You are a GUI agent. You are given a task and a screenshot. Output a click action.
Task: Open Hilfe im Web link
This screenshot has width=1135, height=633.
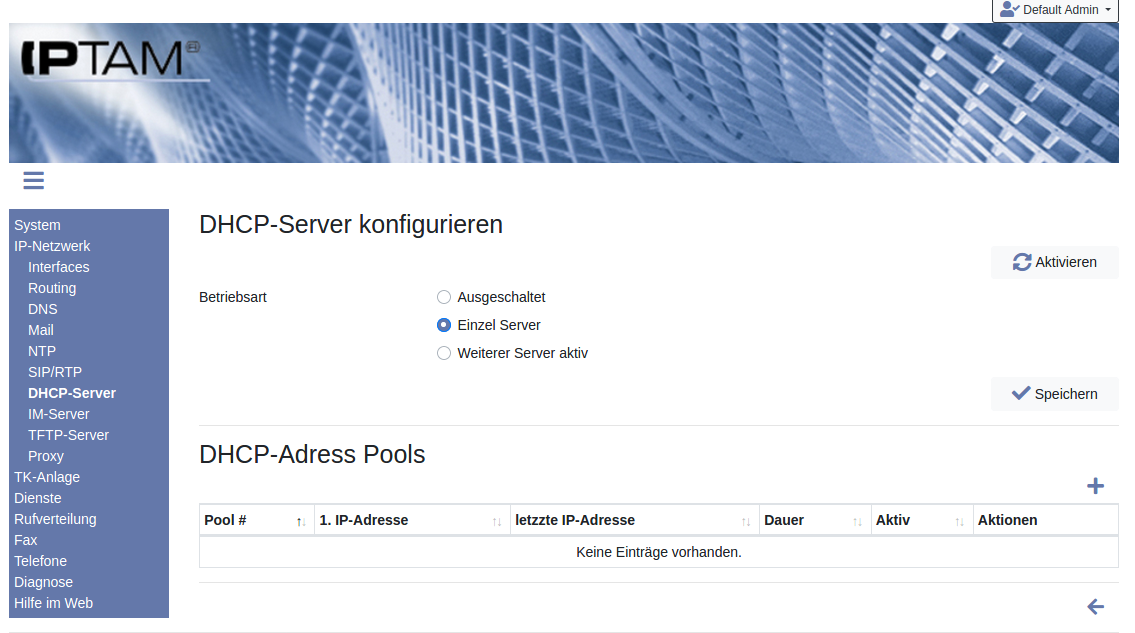tap(53, 603)
